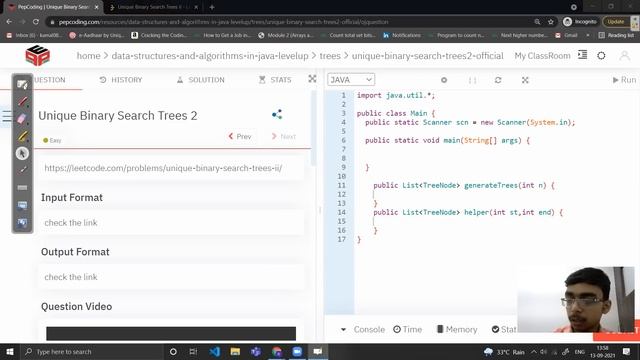Open the weather 33°C Rain widget
Image resolution: width=640 pixels, height=360 pixels.
tap(504, 352)
